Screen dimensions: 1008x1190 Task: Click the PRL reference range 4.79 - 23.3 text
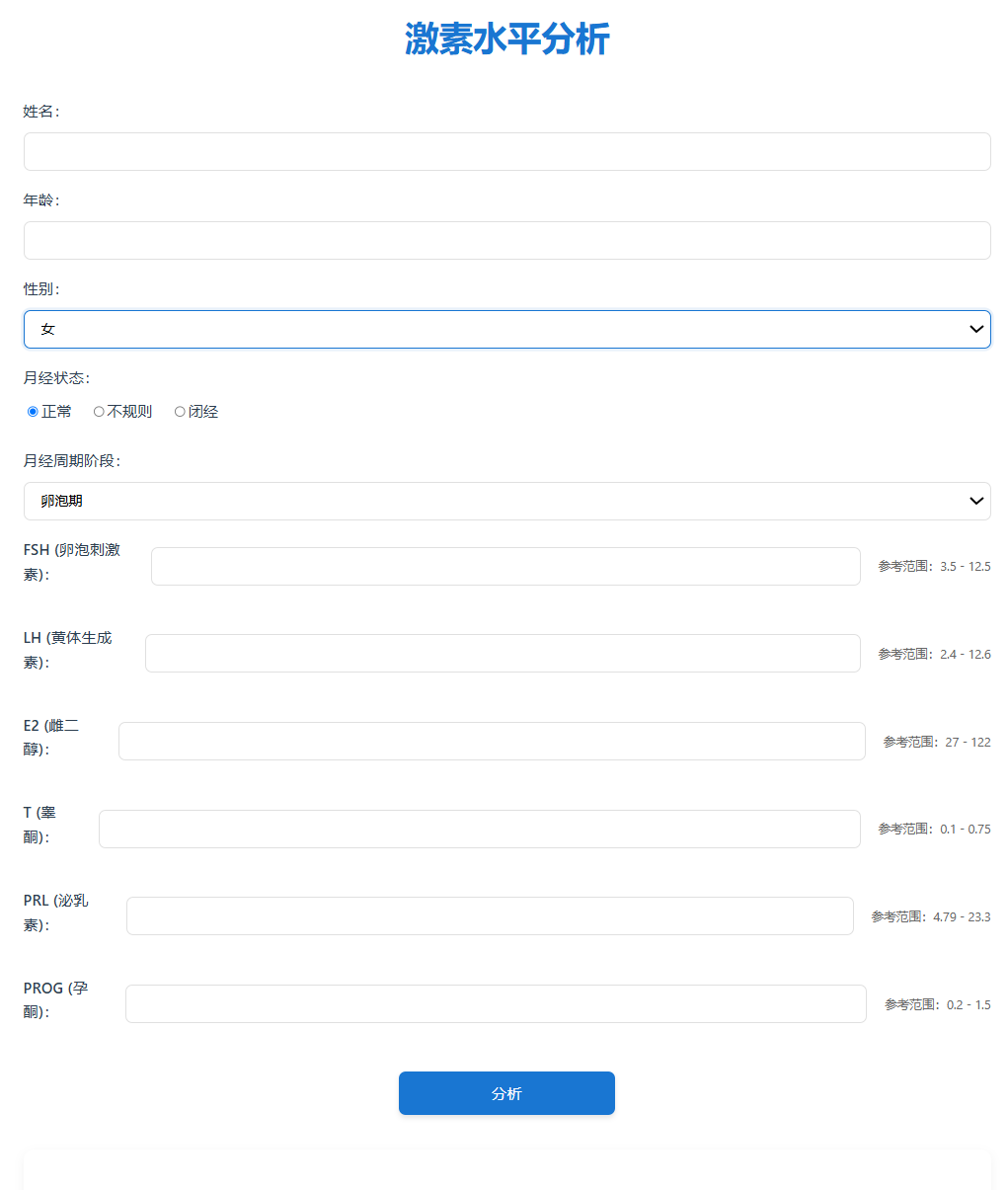(930, 917)
